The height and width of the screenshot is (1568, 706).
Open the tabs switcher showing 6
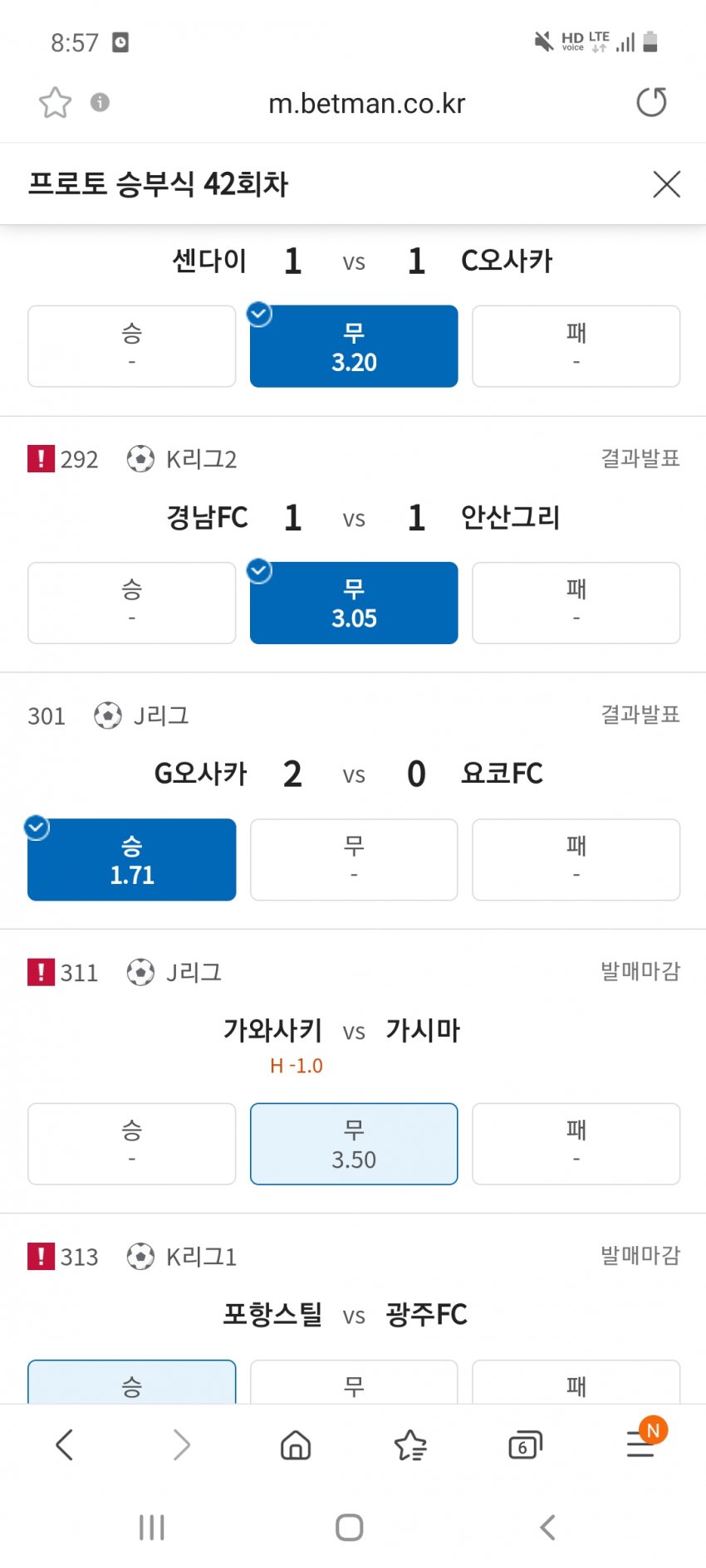[x=525, y=1445]
